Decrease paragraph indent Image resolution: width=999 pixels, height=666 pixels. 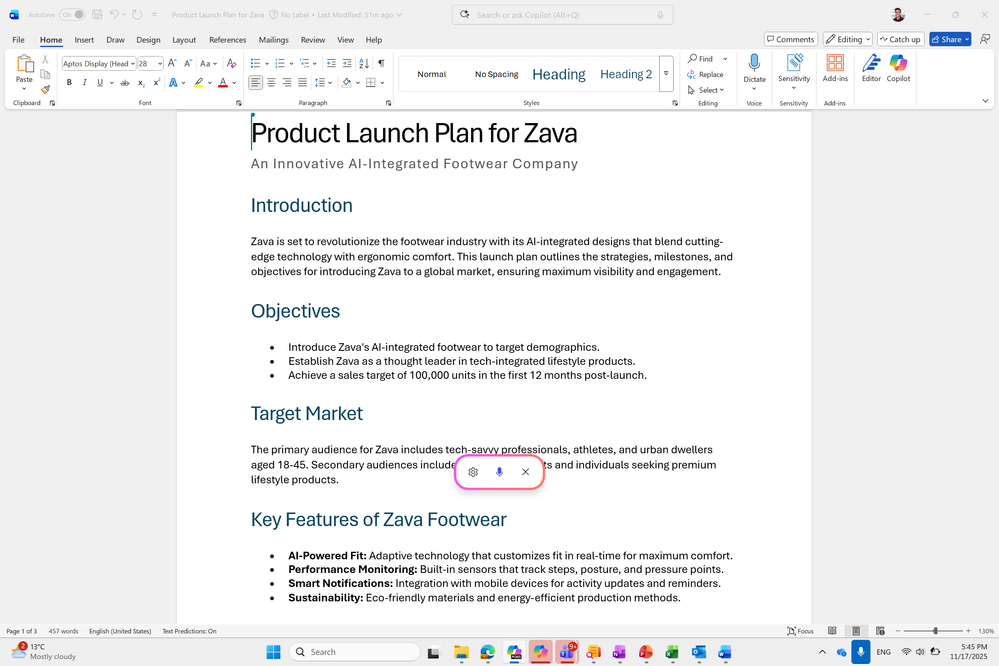pyautogui.click(x=331, y=63)
